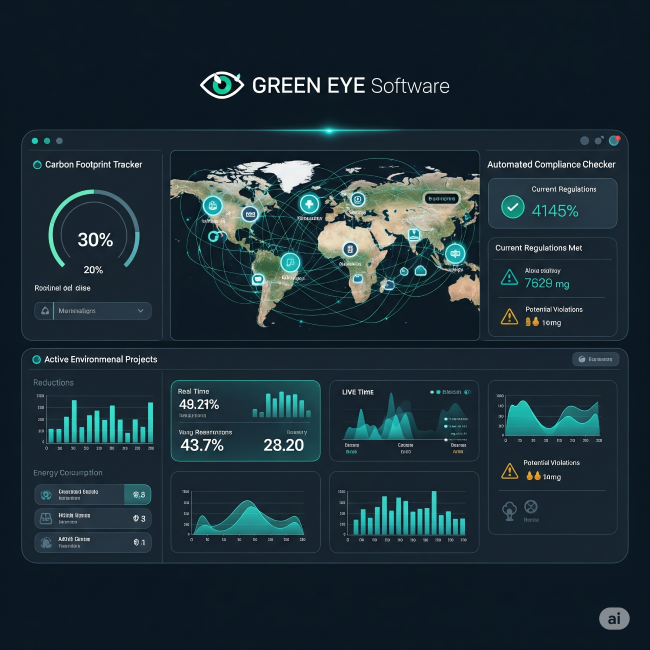Screen dimensions: 650x650
Task: Select the small marker over southern Africa
Action: click(358, 279)
